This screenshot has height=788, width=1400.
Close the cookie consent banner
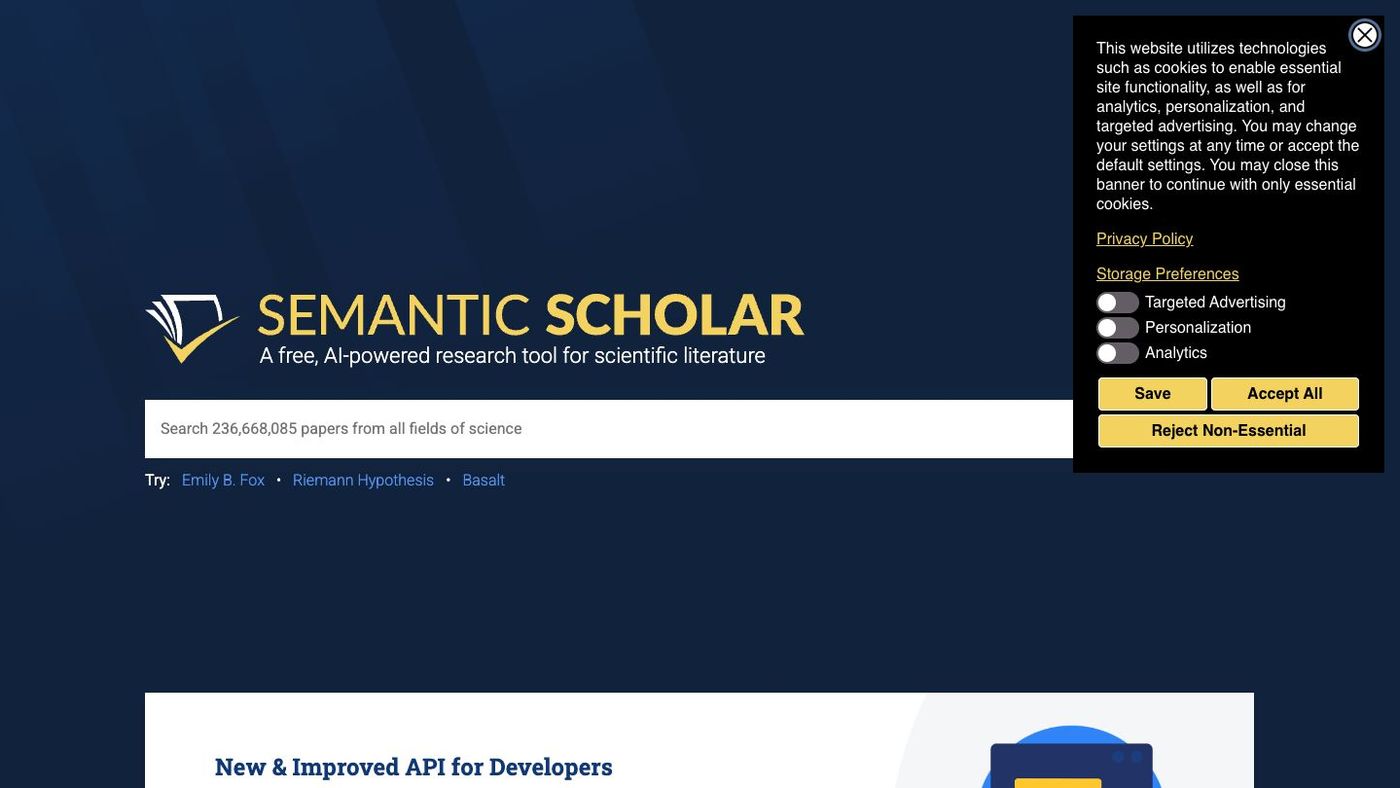(1364, 35)
